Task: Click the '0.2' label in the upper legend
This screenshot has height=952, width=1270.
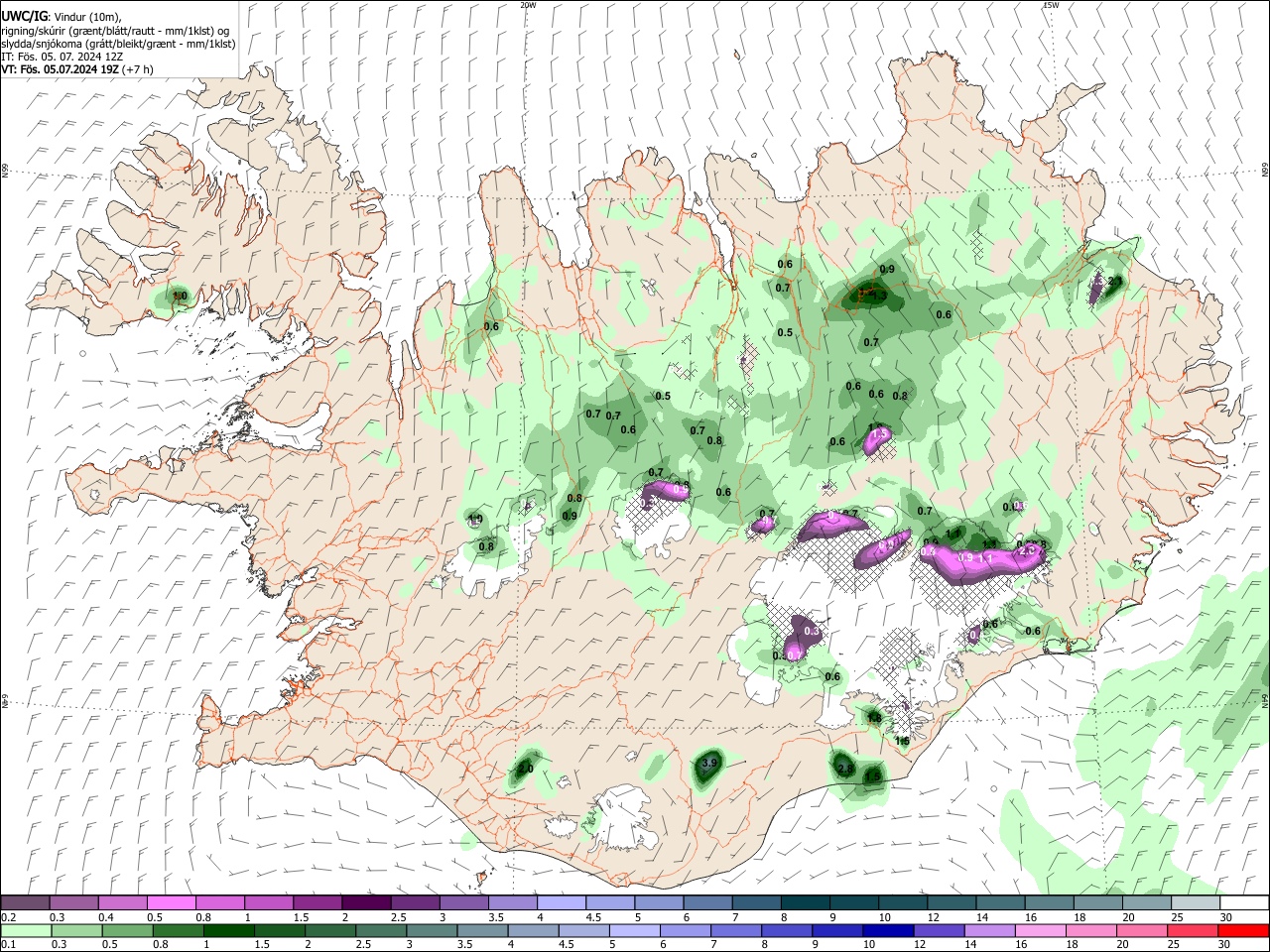Action: click(x=9, y=917)
